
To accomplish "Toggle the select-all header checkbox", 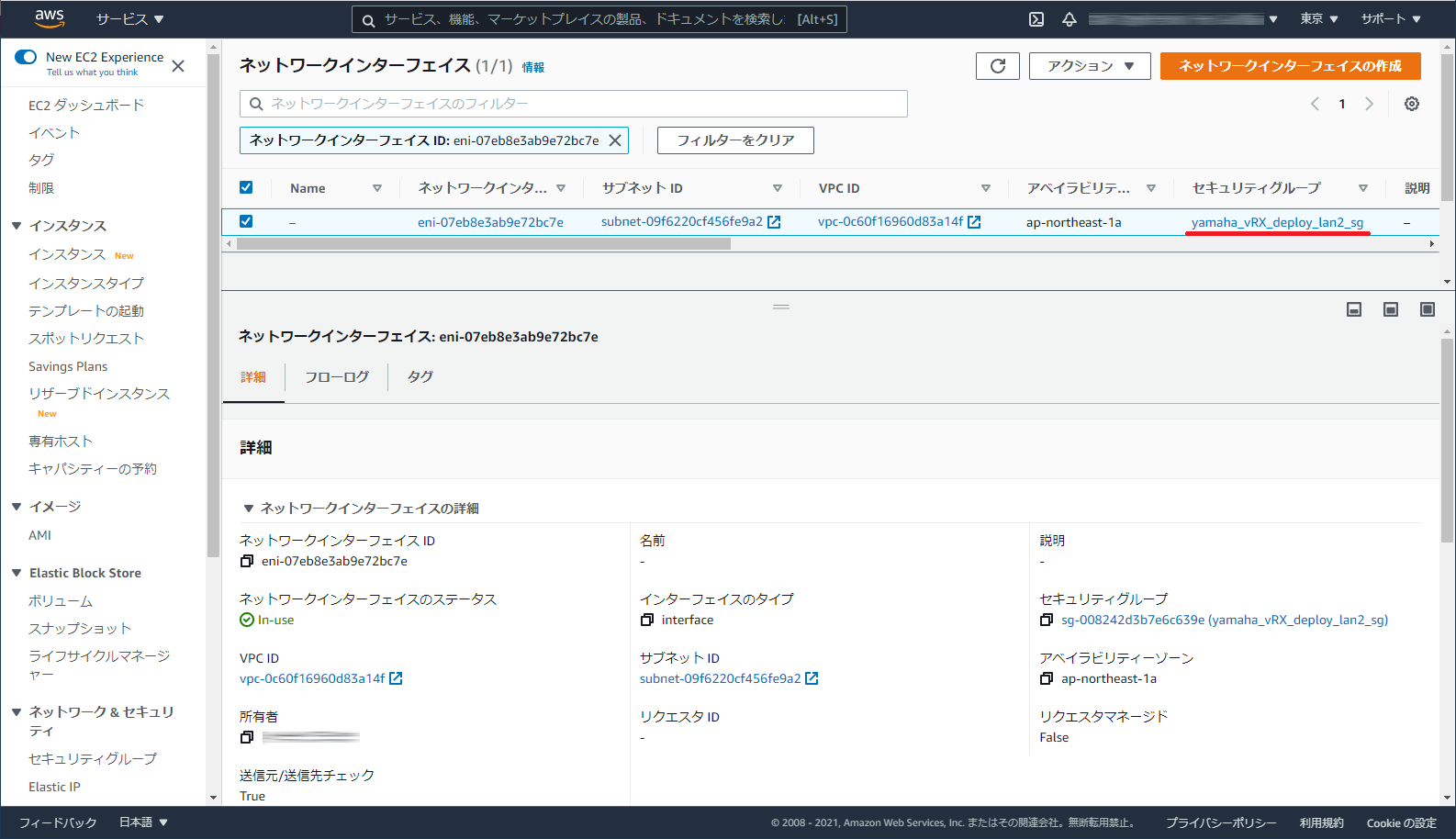I will pos(246,187).
